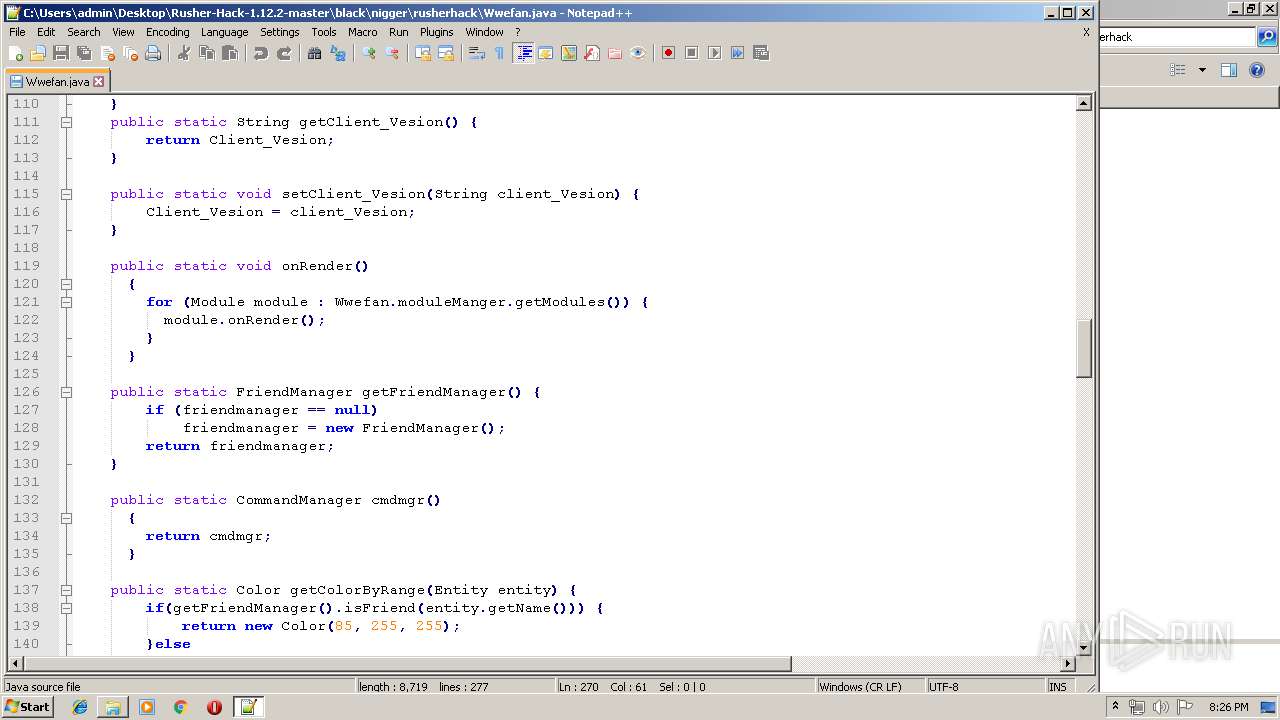Start macro recording with red dot icon
The height and width of the screenshot is (720, 1280).
pyautogui.click(x=669, y=53)
